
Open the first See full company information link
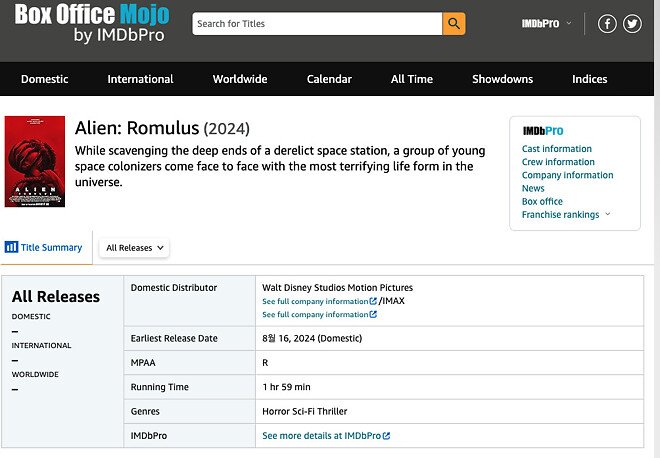319,301
